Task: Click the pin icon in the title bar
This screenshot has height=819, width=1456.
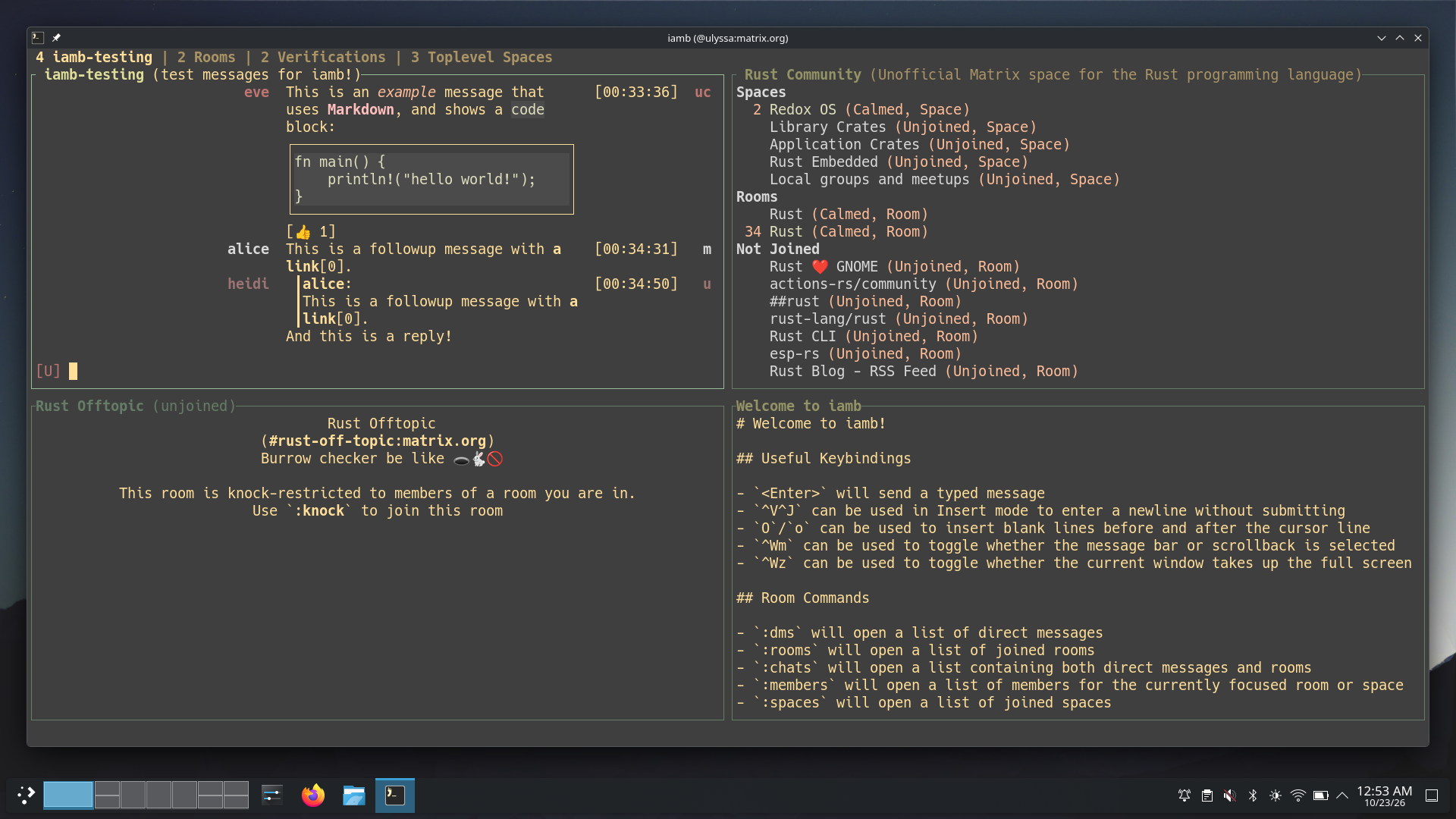Action: [x=56, y=38]
